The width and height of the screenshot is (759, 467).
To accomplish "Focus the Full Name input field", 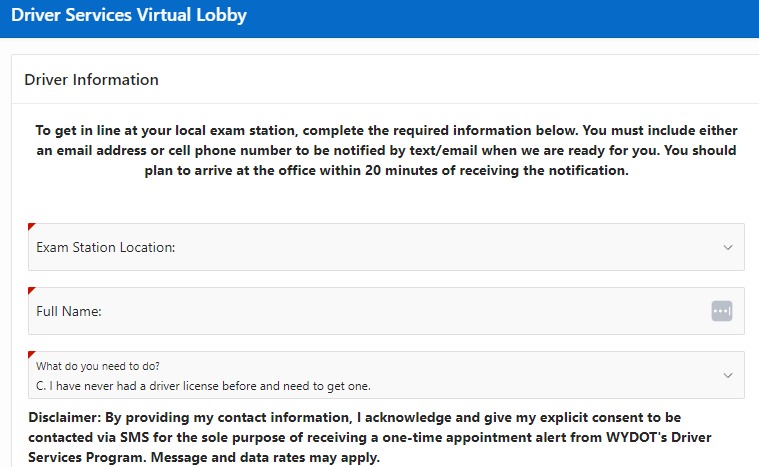I will point(386,311).
